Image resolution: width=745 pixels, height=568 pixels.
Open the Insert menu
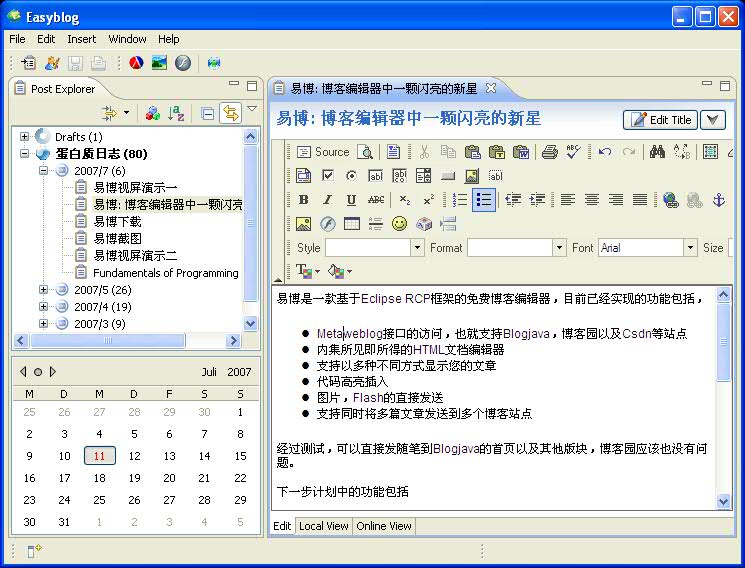(x=81, y=39)
